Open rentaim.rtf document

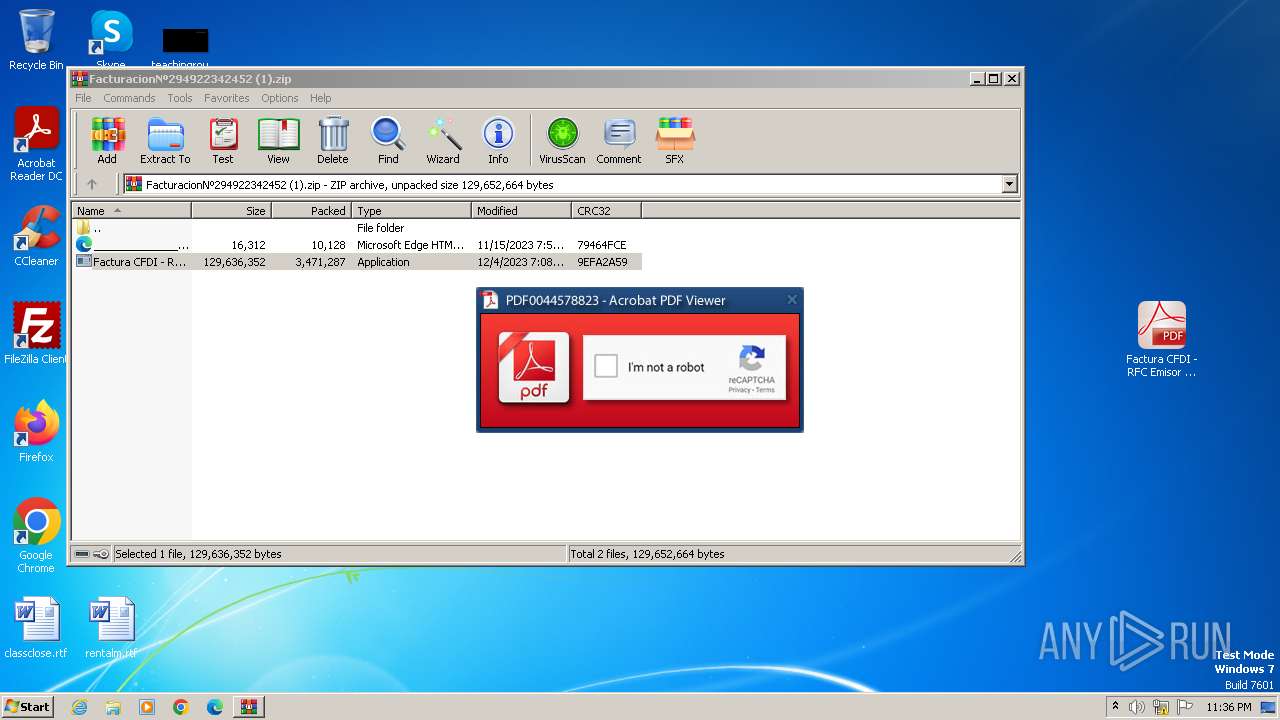point(111,628)
